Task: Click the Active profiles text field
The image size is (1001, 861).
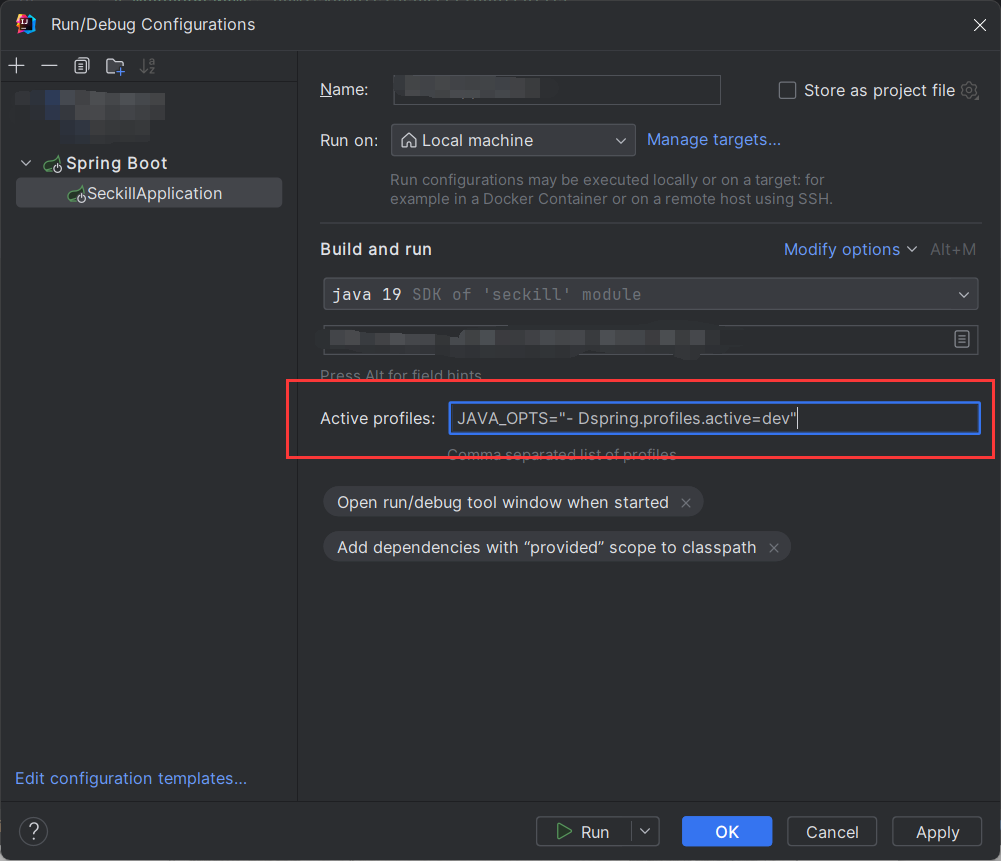Action: (x=714, y=418)
